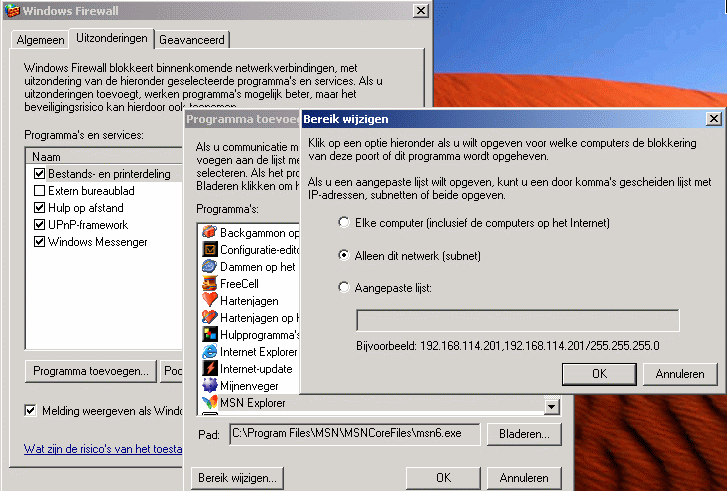This screenshot has height=491, width=727.
Task: Uncheck Windows Messenger exception
Action: tap(39, 242)
